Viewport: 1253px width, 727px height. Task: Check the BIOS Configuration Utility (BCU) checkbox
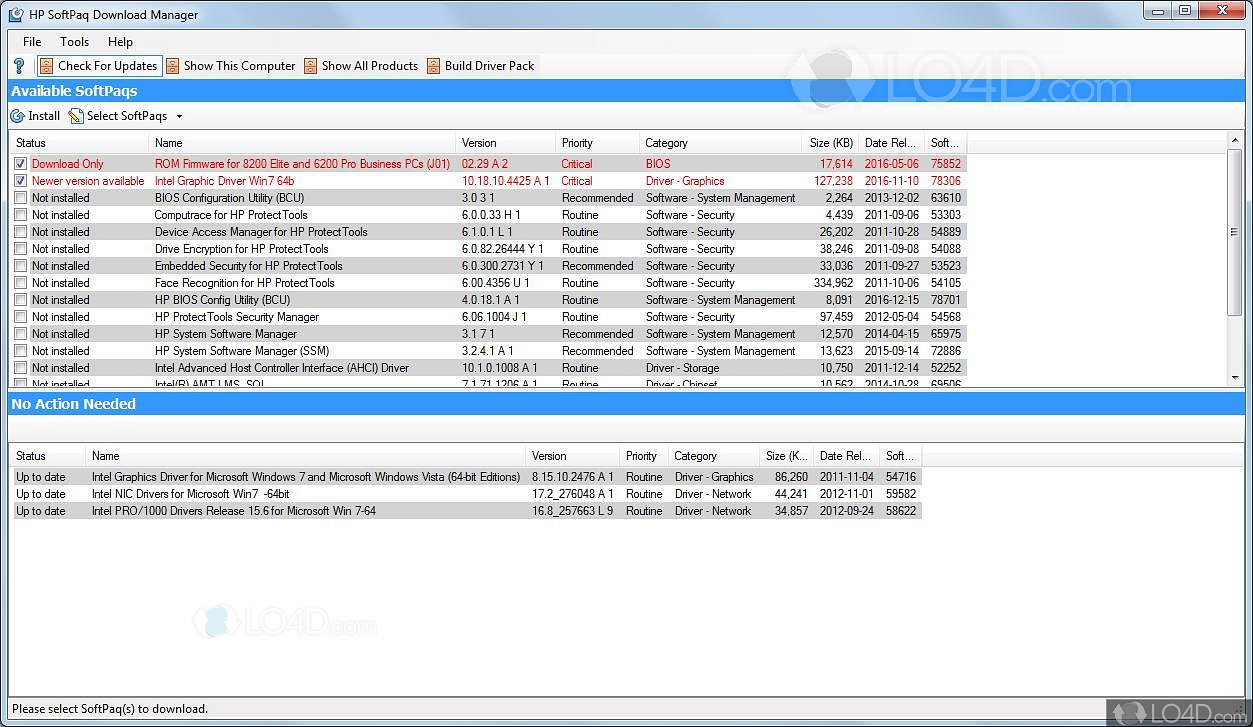point(20,198)
